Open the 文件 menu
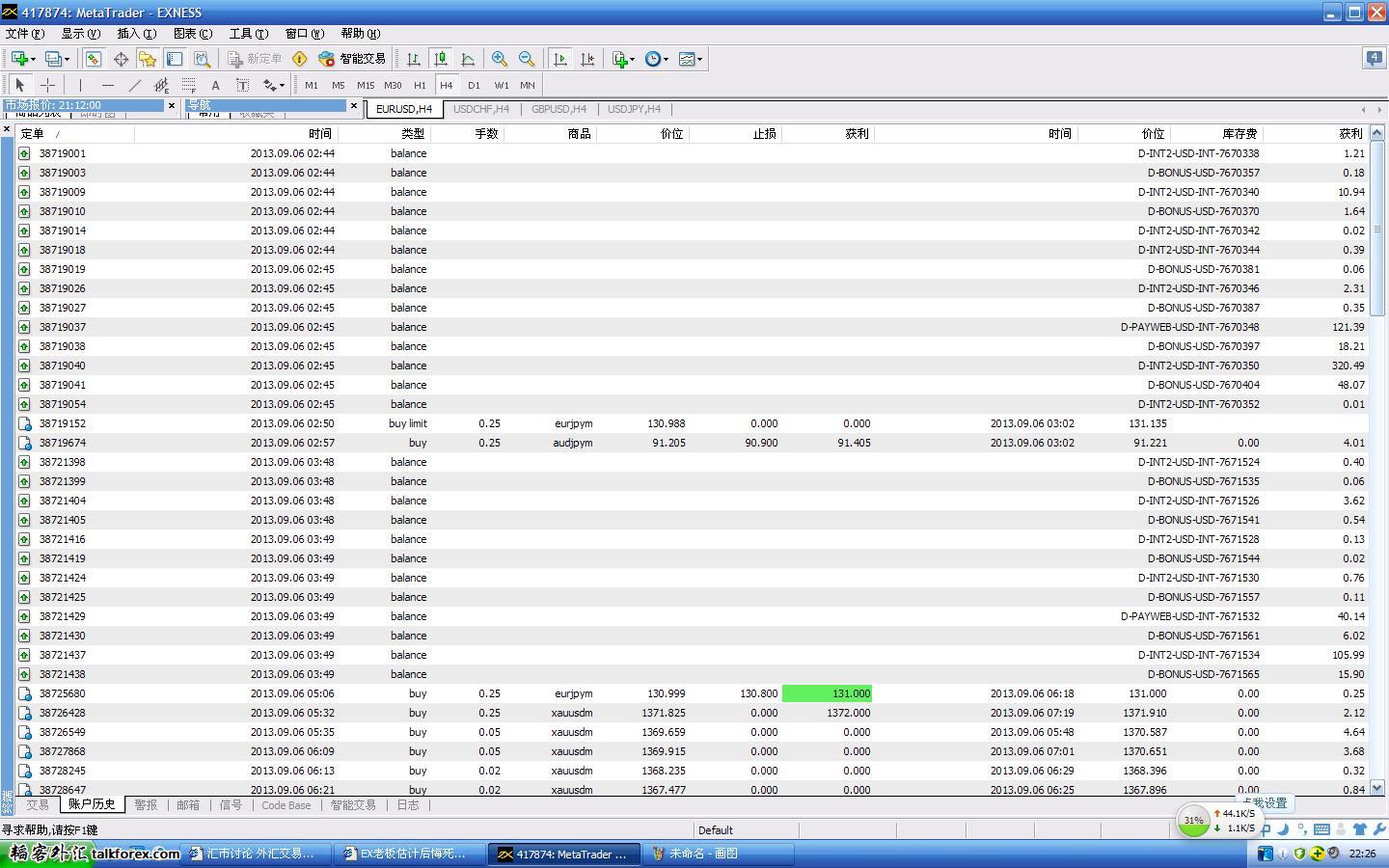 click(x=25, y=34)
